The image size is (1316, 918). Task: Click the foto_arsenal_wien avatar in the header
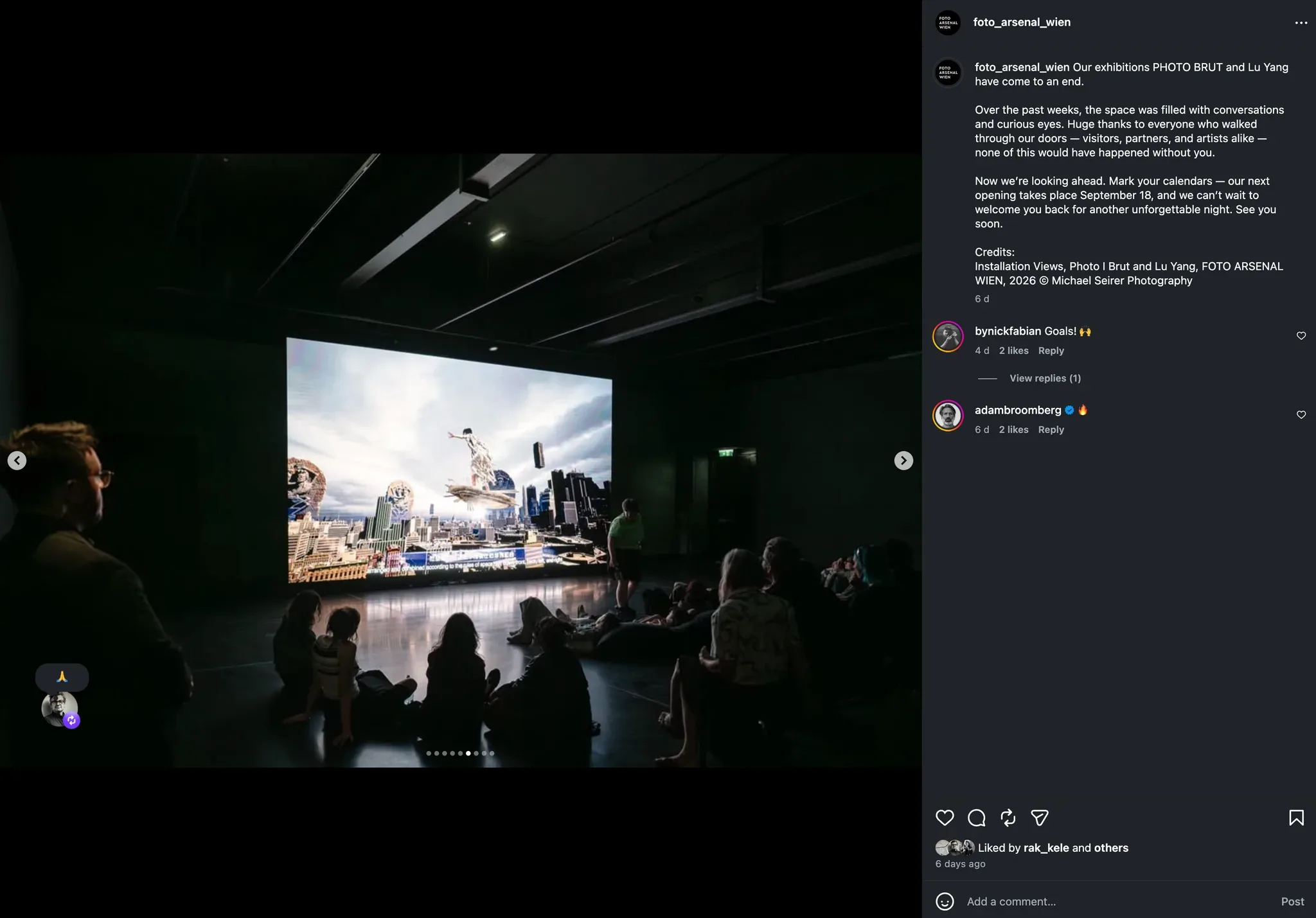click(x=948, y=22)
